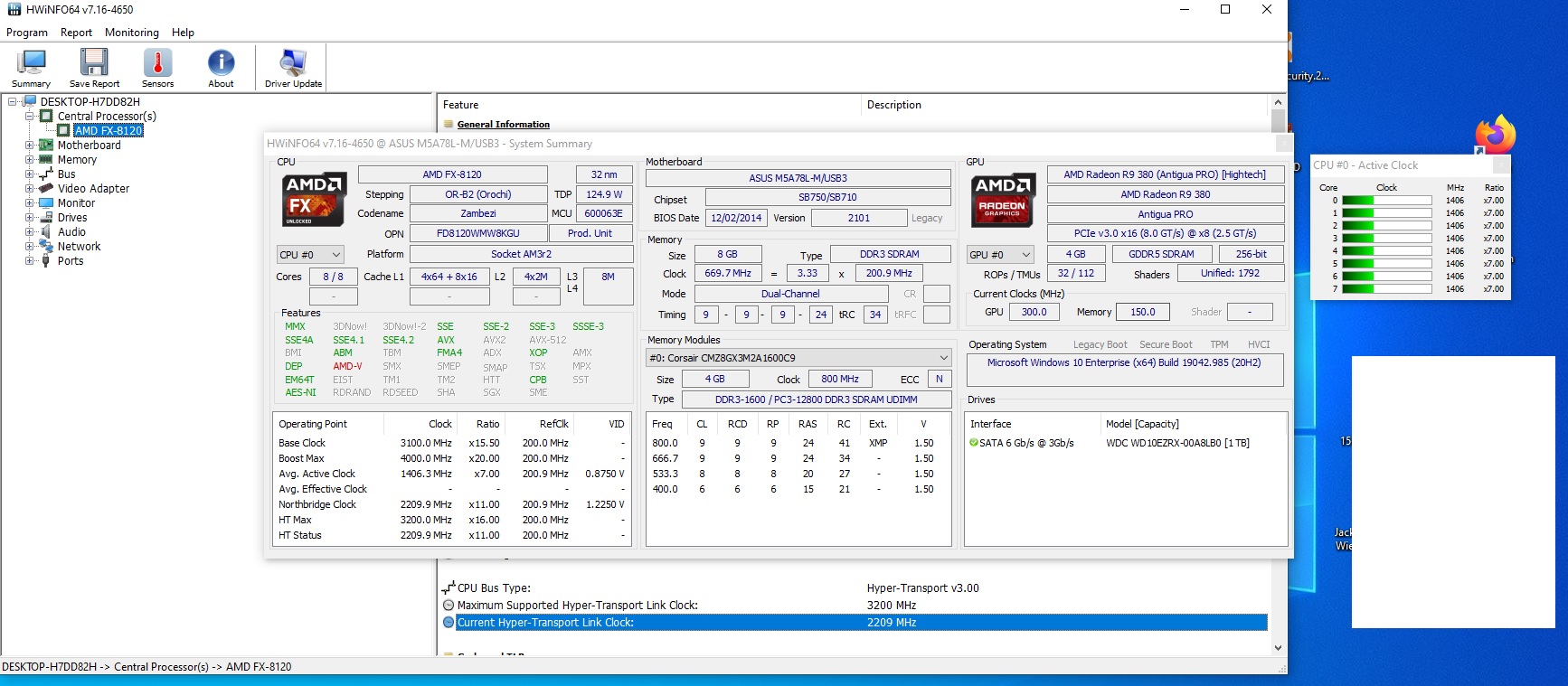Click the Firefox desktop icon
The height and width of the screenshot is (686, 1568).
coord(1496,135)
